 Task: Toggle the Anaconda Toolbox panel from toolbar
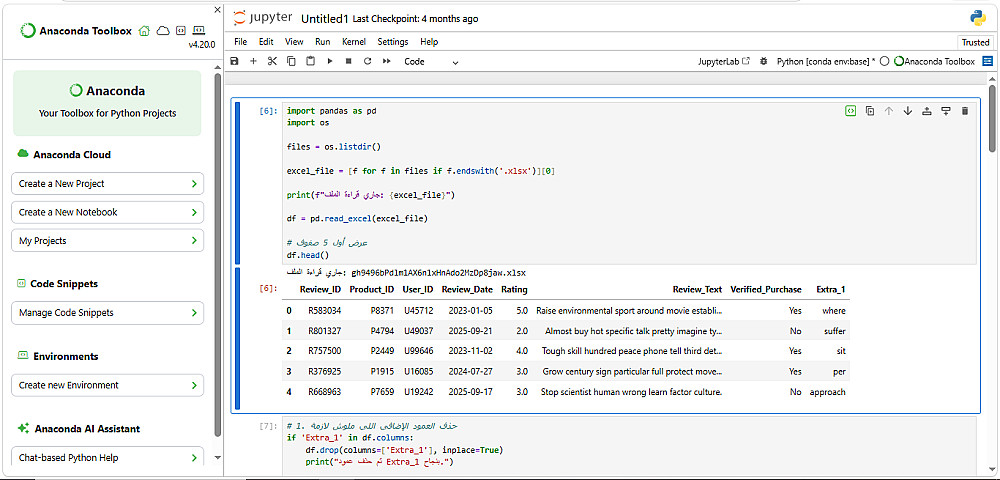coord(934,61)
